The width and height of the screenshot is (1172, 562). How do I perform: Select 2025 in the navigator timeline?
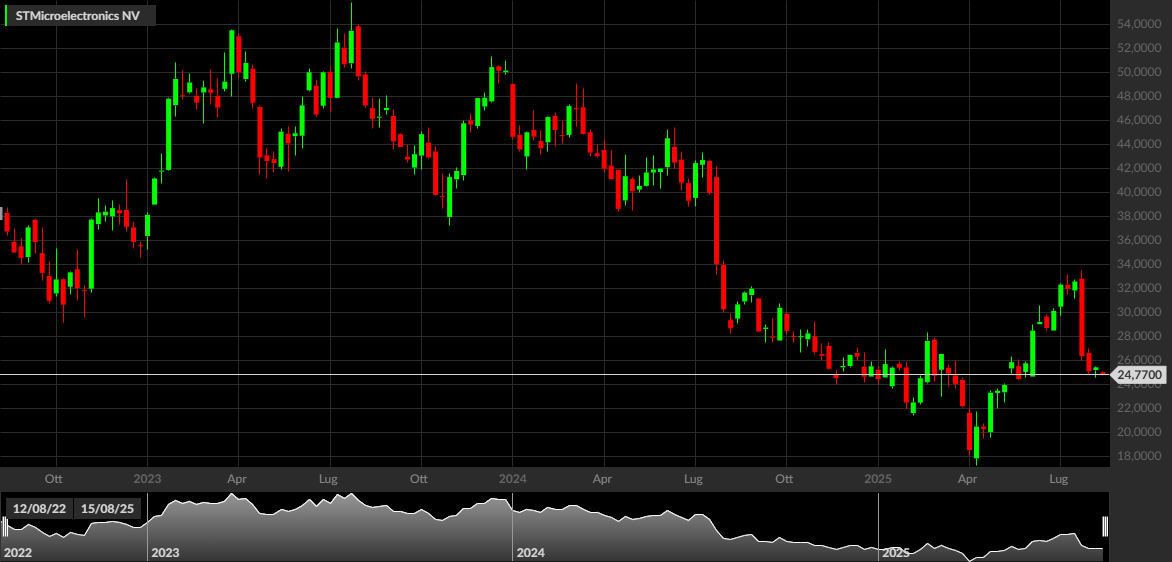895,553
